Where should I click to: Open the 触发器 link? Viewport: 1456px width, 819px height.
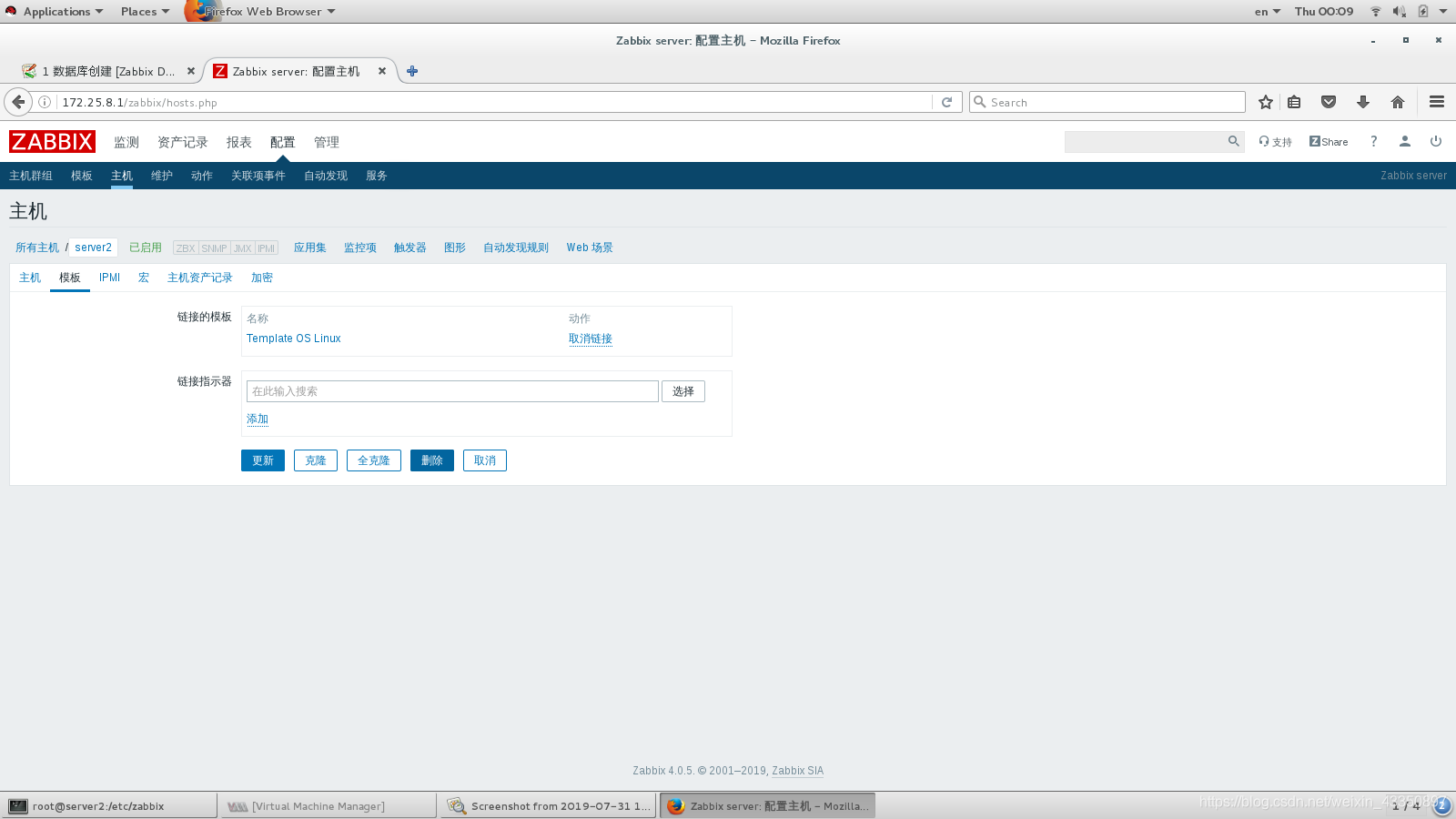coord(410,248)
